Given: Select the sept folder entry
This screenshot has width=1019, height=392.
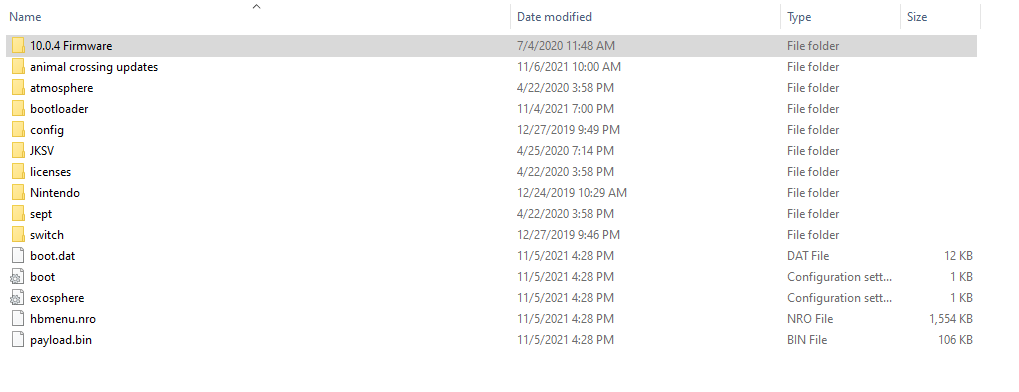Looking at the screenshot, I should [x=491, y=214].
